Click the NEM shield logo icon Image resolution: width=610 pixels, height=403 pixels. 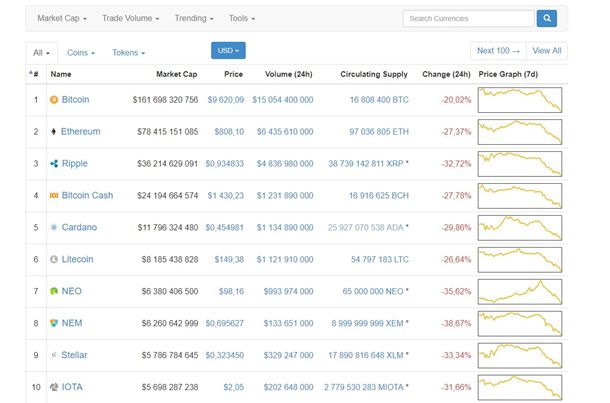(x=54, y=323)
